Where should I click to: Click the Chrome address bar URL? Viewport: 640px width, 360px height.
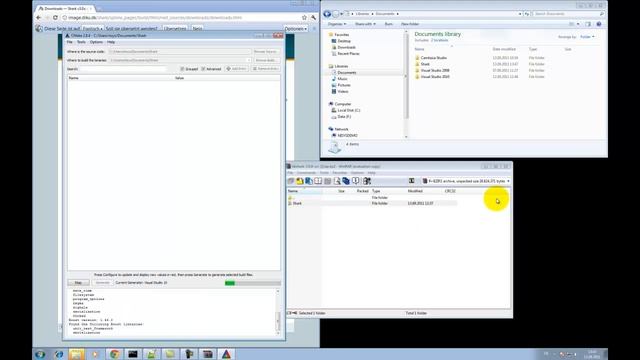[155, 18]
